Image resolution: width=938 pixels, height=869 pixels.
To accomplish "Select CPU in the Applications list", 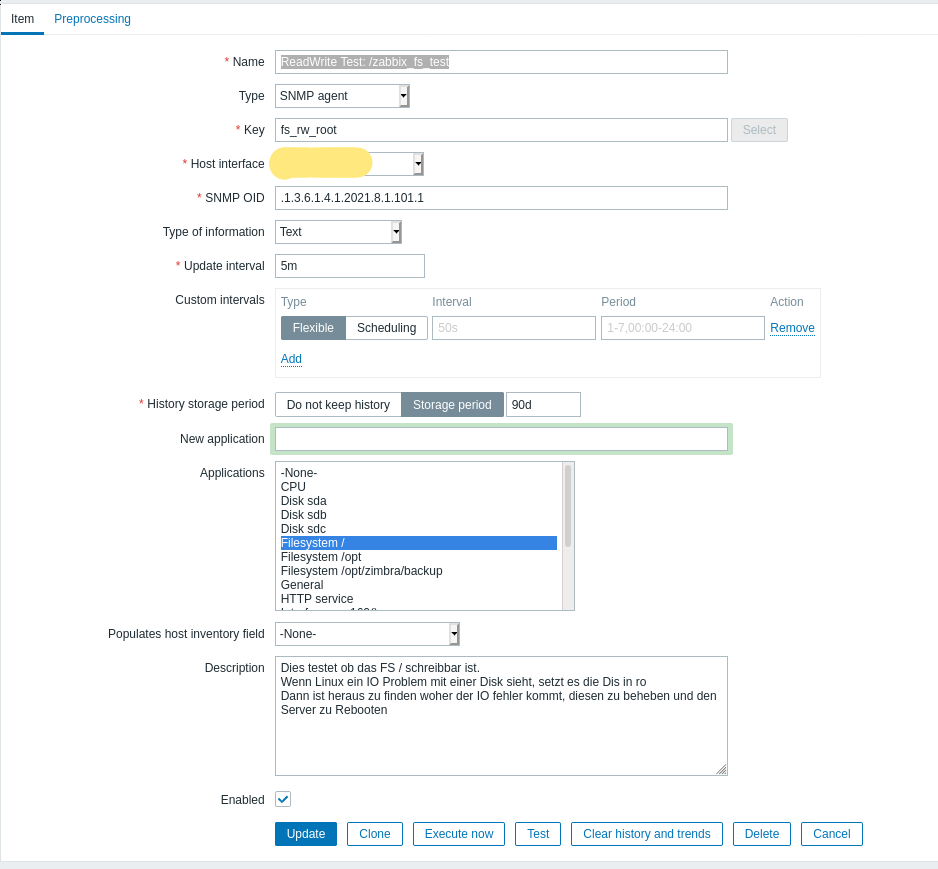I will (419, 487).
